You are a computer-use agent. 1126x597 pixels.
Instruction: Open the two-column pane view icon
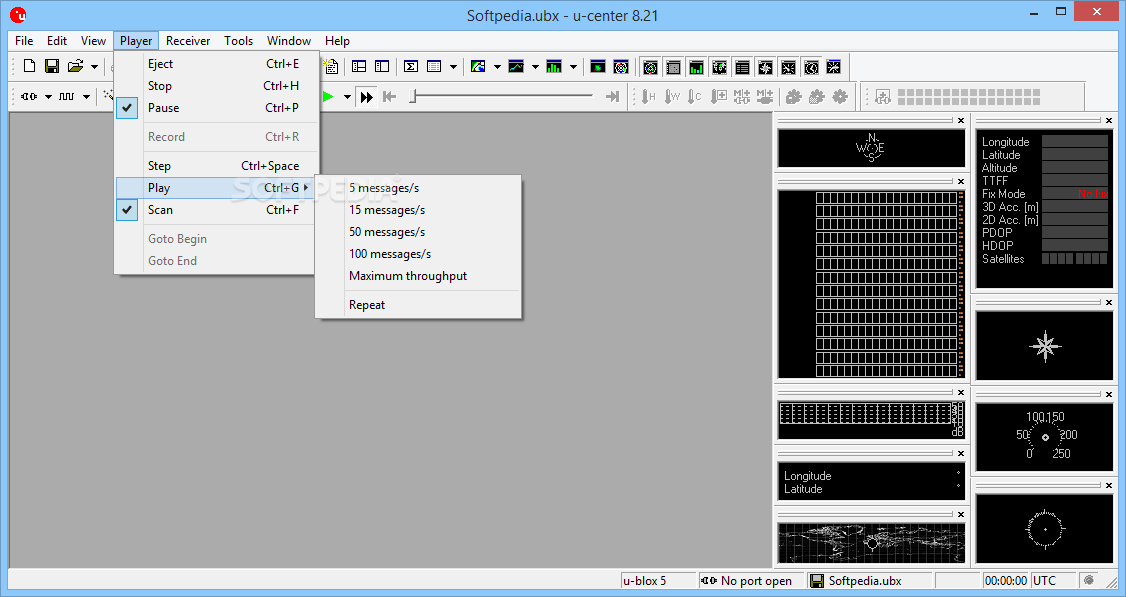click(382, 67)
